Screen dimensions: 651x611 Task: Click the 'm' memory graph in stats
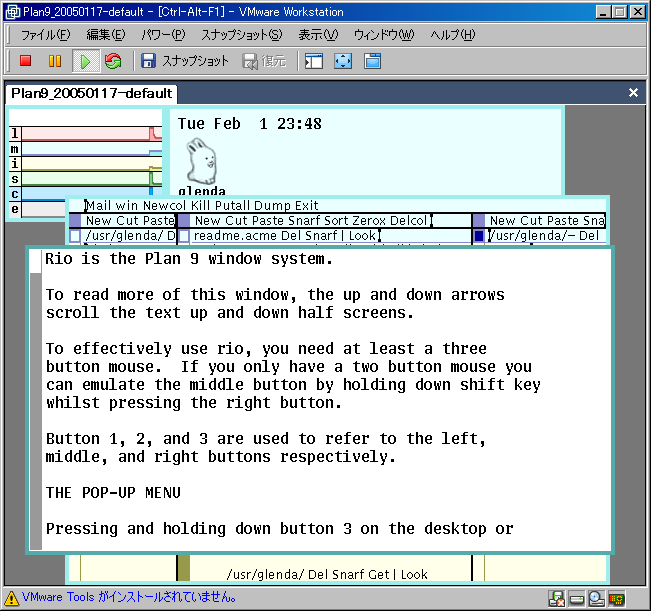point(92,149)
